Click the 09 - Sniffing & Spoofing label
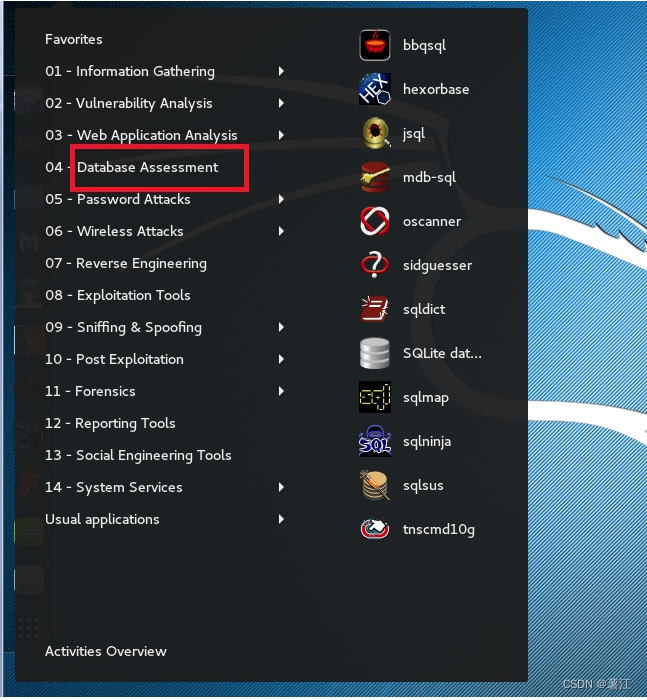647x700 pixels. (123, 327)
